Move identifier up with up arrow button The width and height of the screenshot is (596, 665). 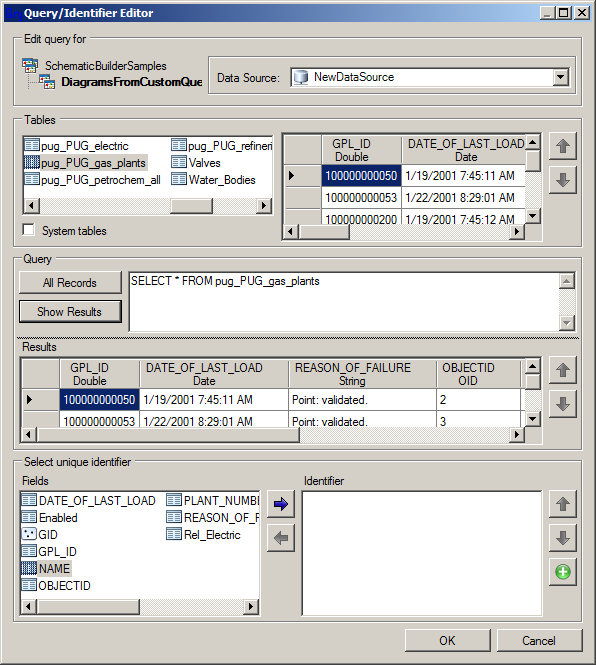click(x=562, y=504)
